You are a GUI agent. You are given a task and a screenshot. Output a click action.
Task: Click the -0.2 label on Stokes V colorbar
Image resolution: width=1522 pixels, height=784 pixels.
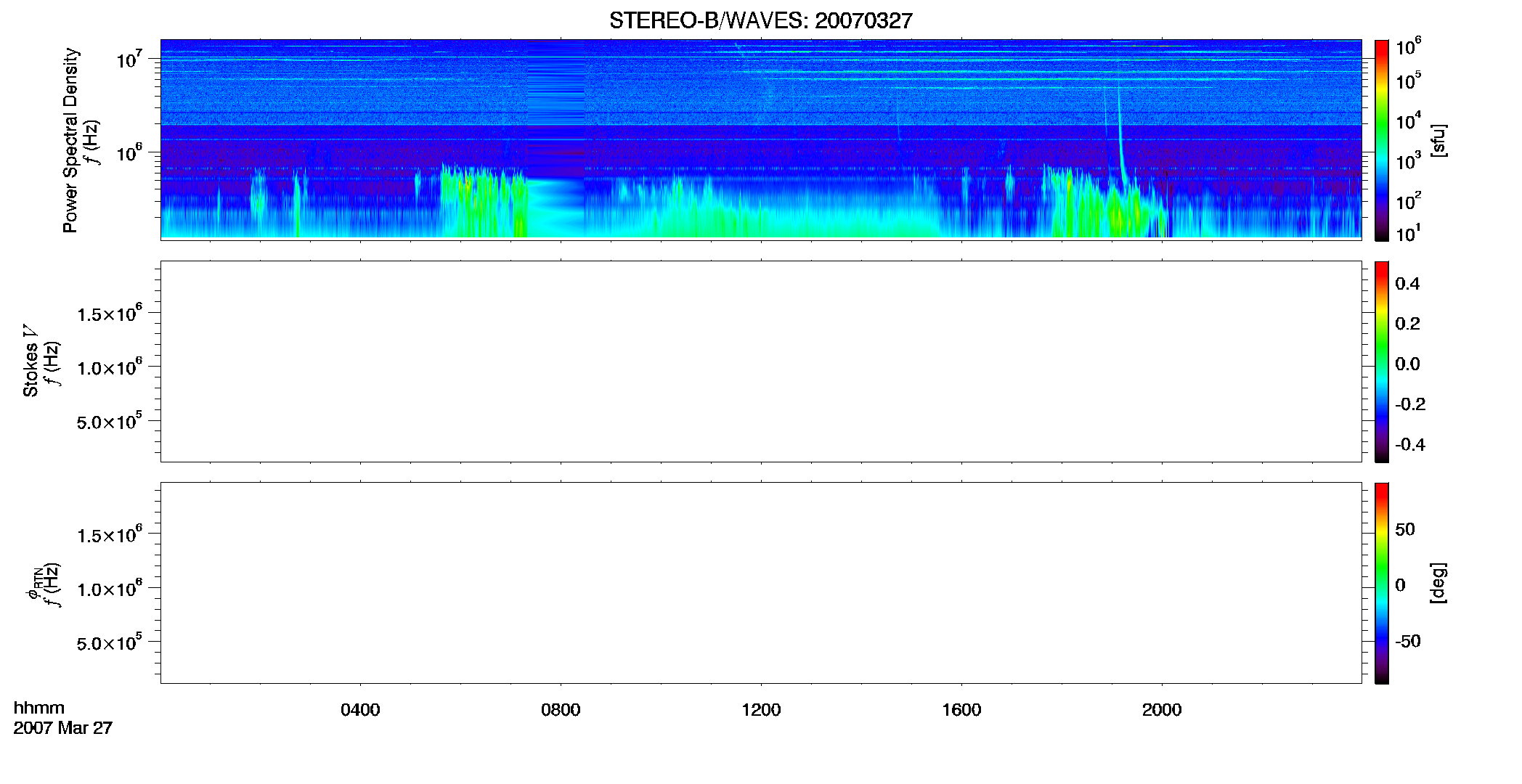pos(1410,404)
